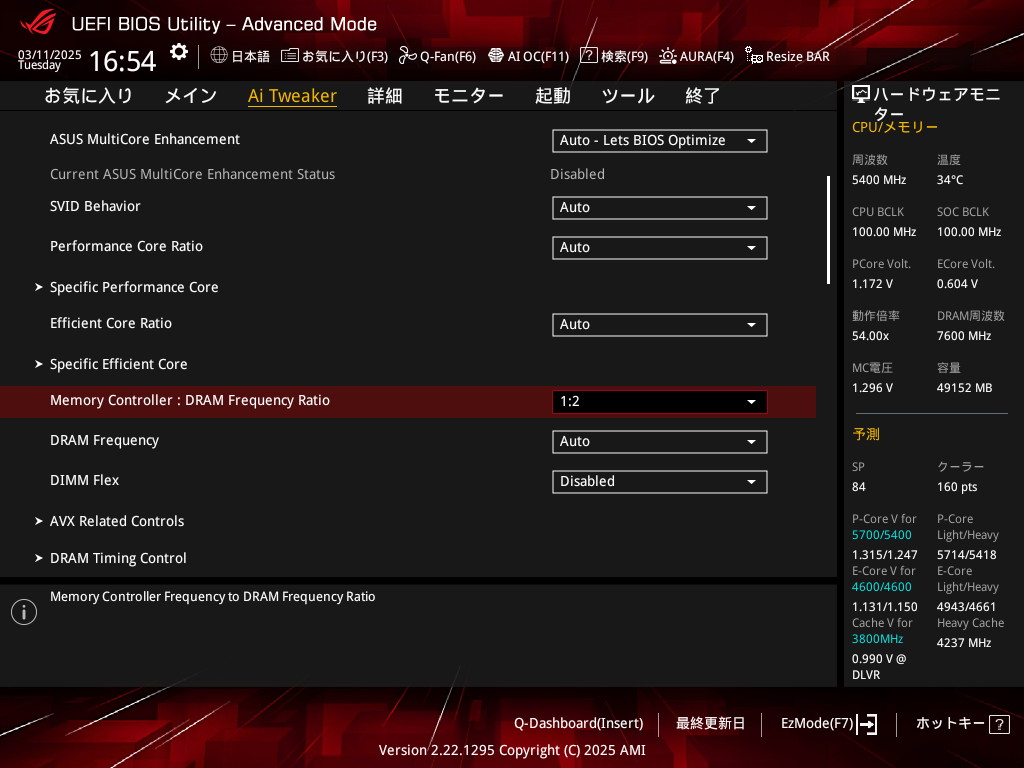The width and height of the screenshot is (1024, 768).
Task: Click hardware monitor screen icon
Action: [861, 95]
